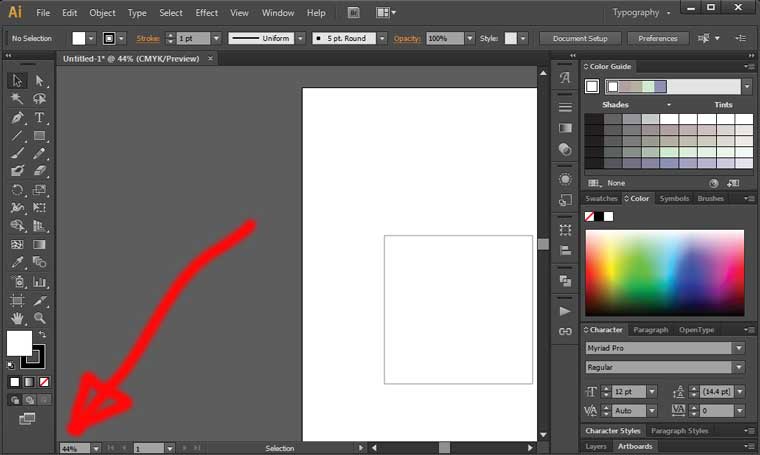Open the Regular font style dropdown
This screenshot has width=760, height=455.
[x=739, y=367]
